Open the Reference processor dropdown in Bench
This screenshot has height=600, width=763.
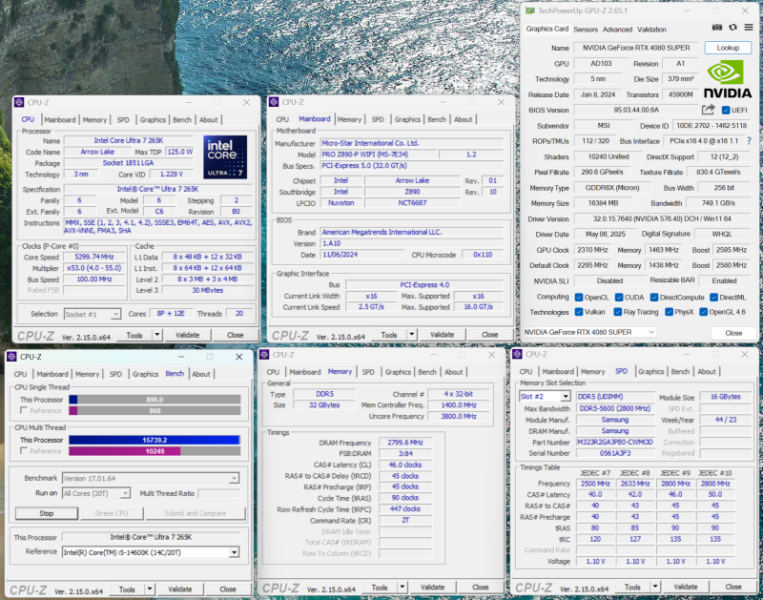234,551
